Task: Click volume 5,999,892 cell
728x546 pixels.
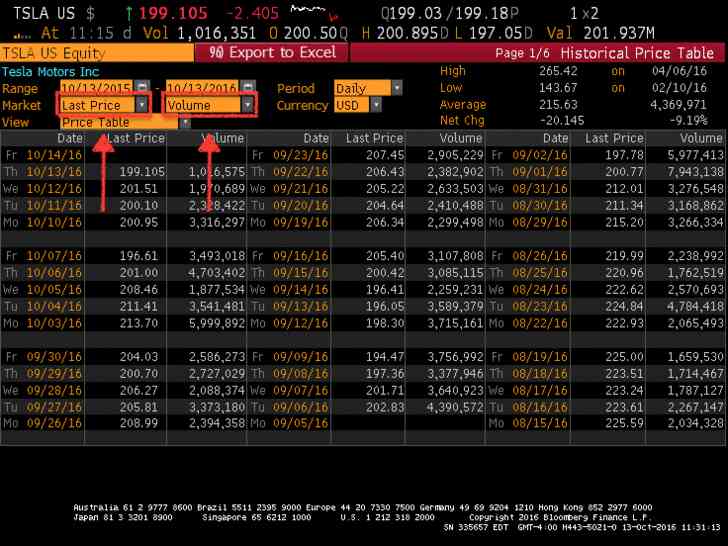Action: pos(216,323)
